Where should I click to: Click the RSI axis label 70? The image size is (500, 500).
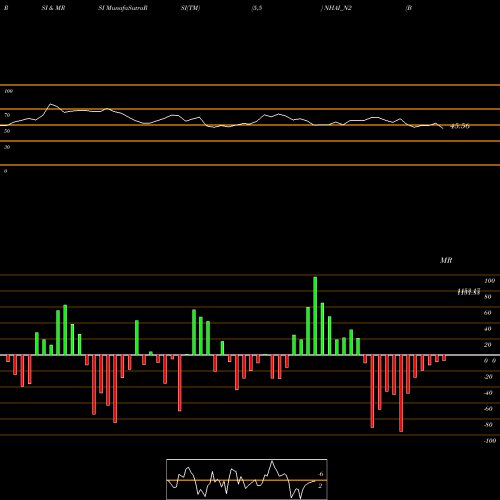[x=7, y=115]
